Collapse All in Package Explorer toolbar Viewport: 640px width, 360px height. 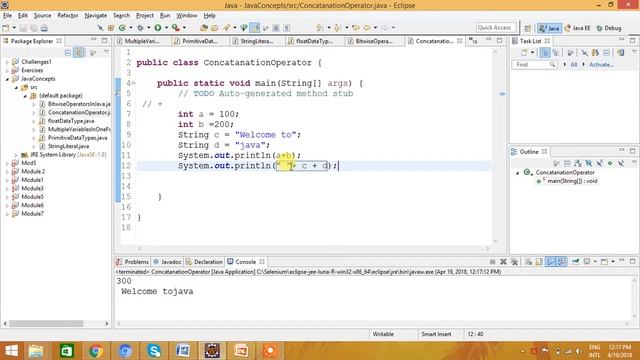[x=68, y=53]
